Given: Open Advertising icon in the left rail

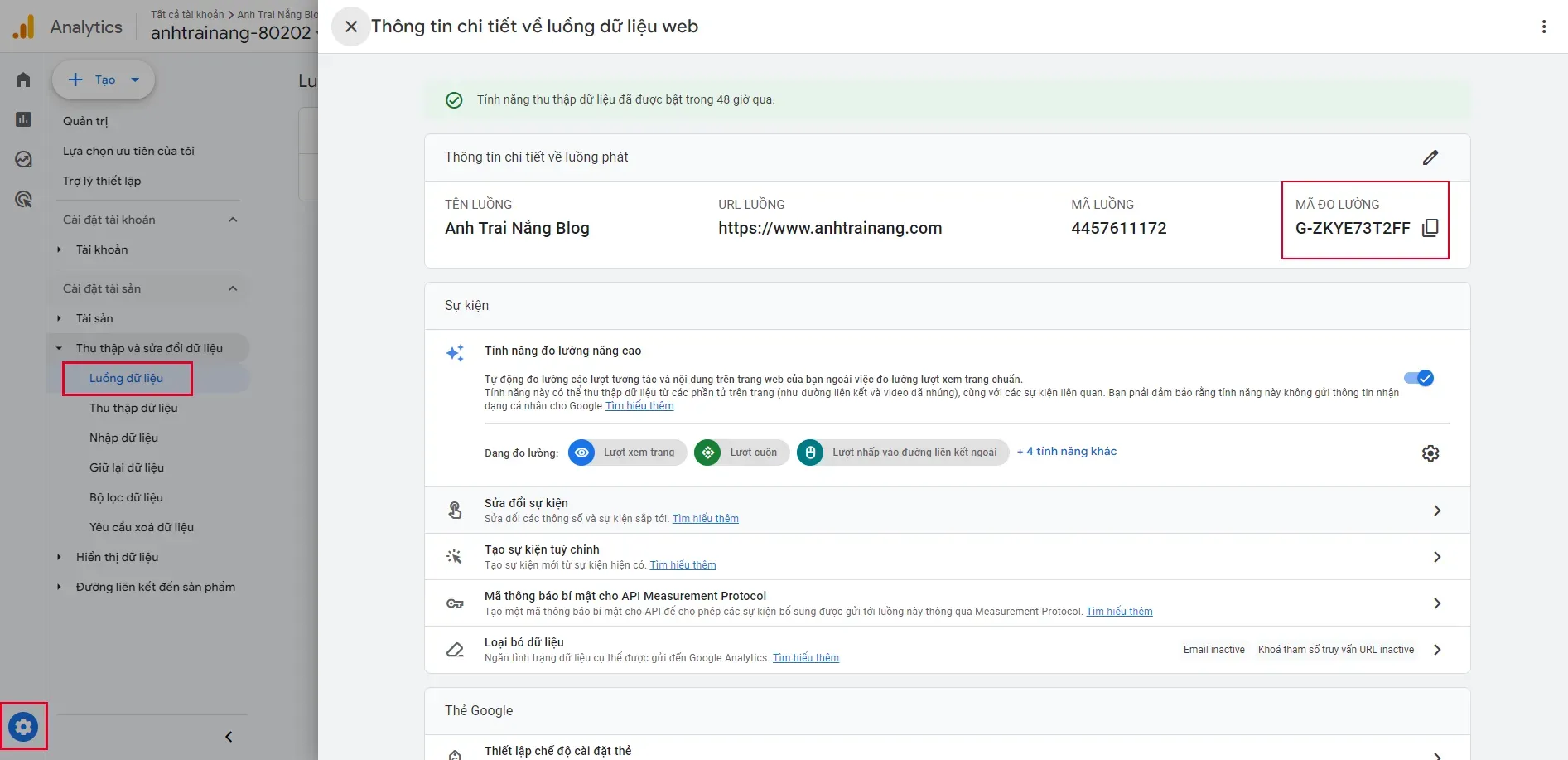Looking at the screenshot, I should (23, 199).
